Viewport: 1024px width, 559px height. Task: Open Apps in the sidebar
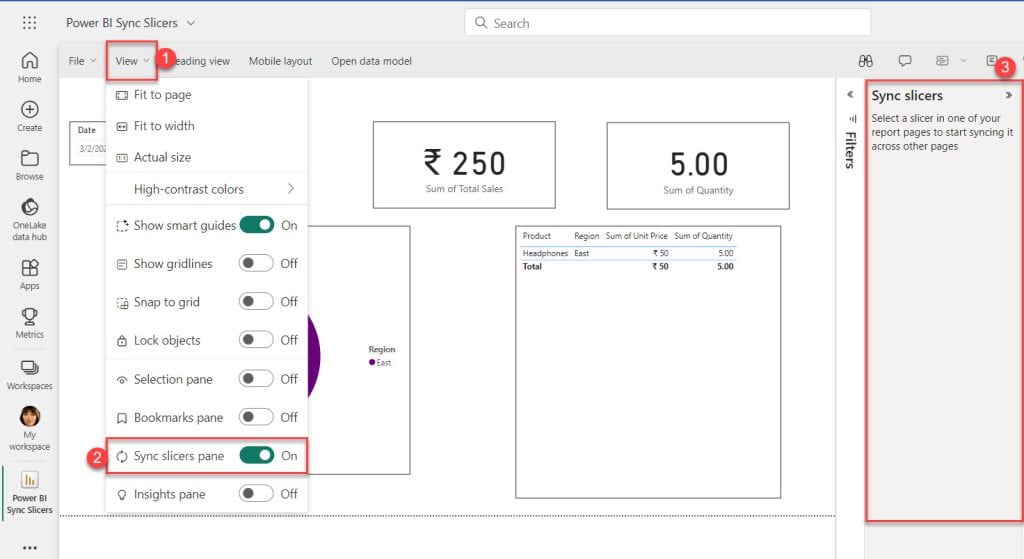pos(29,274)
